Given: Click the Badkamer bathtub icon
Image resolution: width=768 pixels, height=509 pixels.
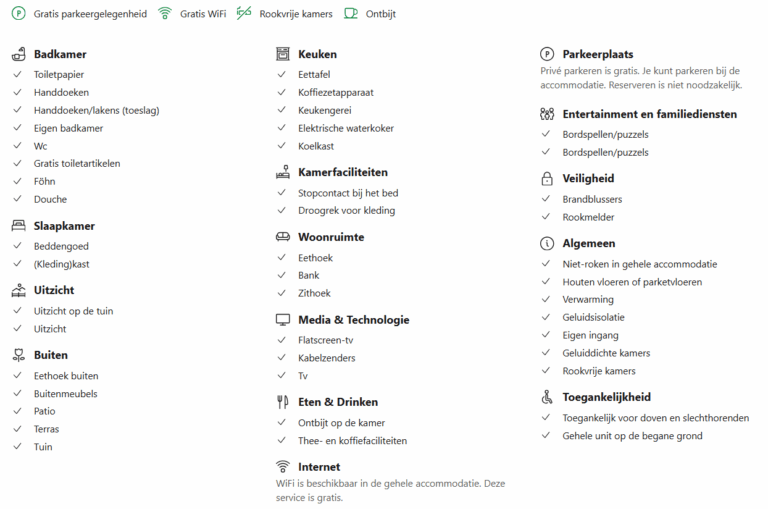Looking at the screenshot, I should click(x=18, y=54).
